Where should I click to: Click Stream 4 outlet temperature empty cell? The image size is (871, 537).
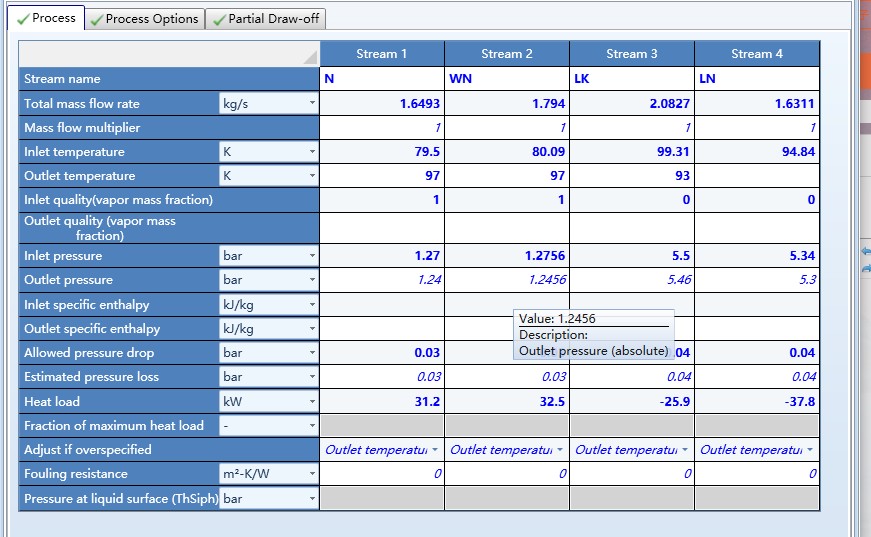[756, 176]
